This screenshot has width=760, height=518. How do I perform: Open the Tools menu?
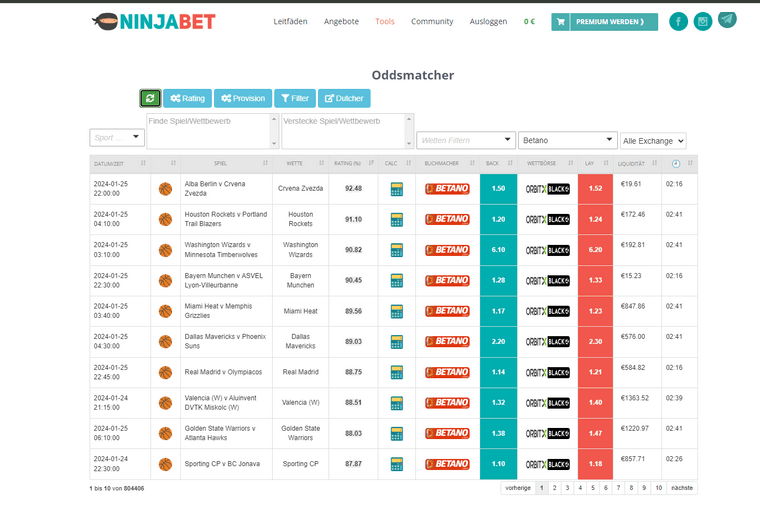(x=385, y=21)
